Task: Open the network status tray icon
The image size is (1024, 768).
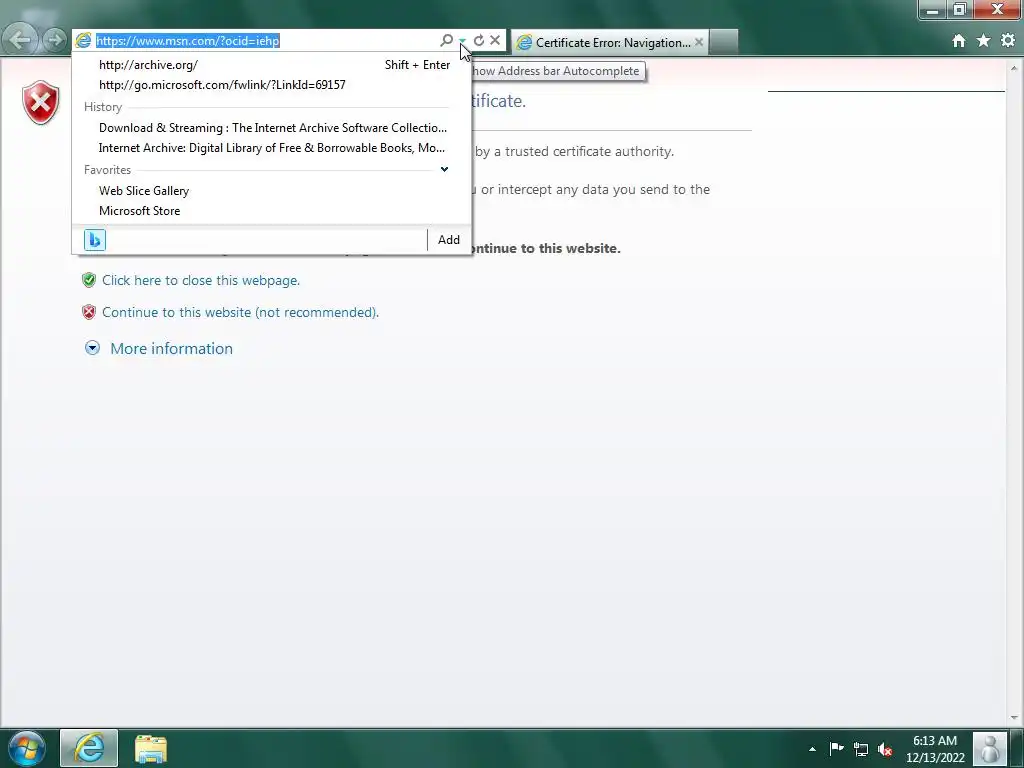Action: (x=861, y=749)
